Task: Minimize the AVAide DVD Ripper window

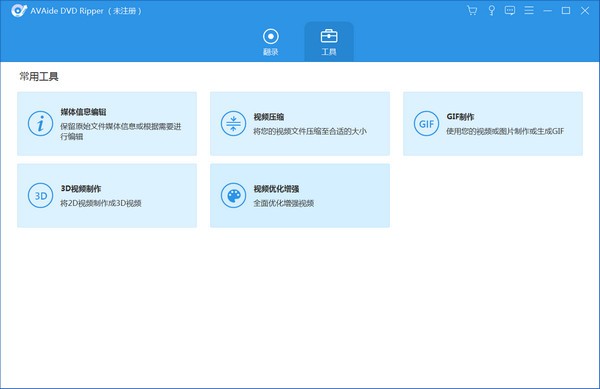Action: [x=548, y=11]
